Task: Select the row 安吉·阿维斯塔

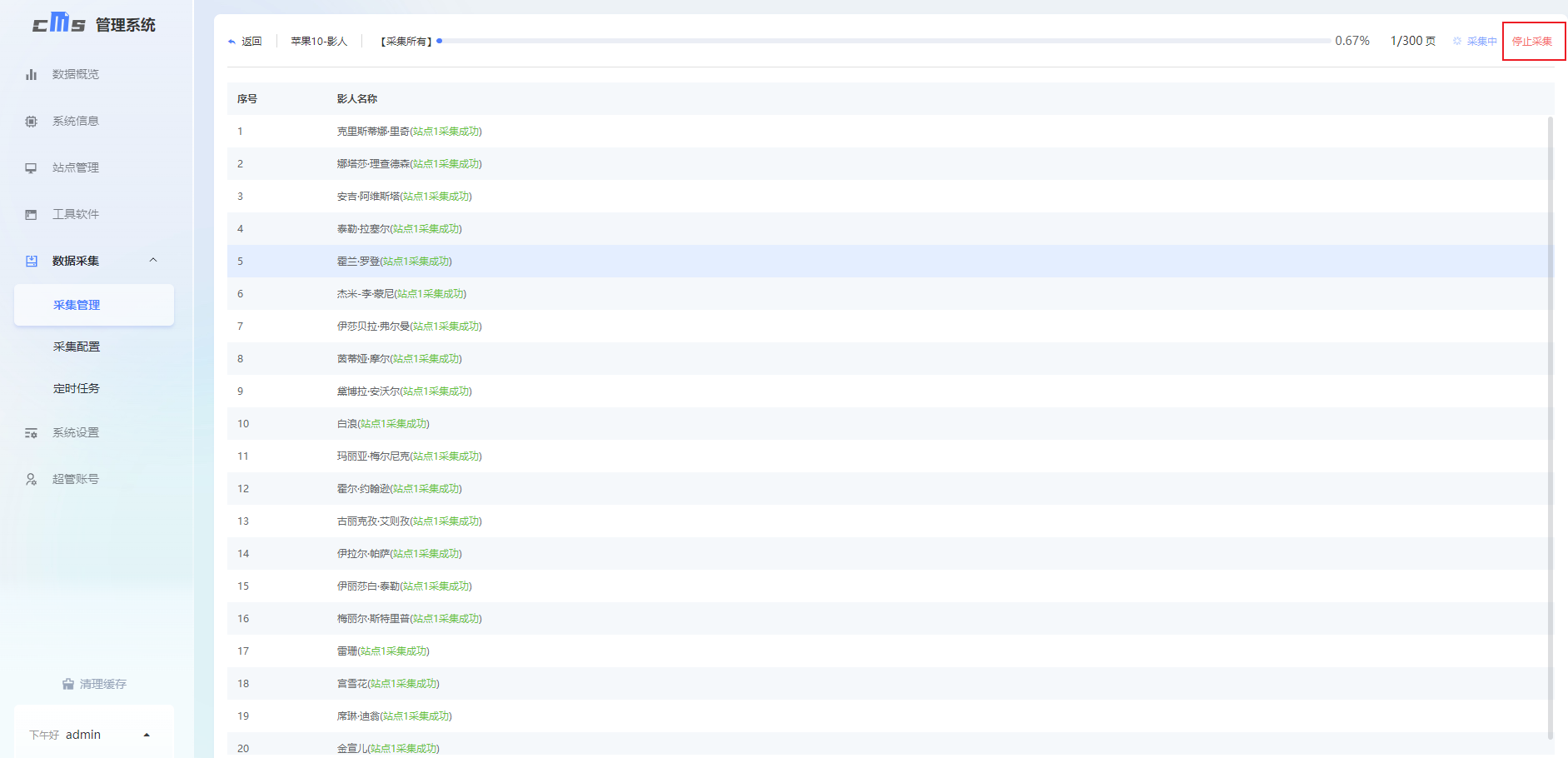Action: (x=890, y=196)
